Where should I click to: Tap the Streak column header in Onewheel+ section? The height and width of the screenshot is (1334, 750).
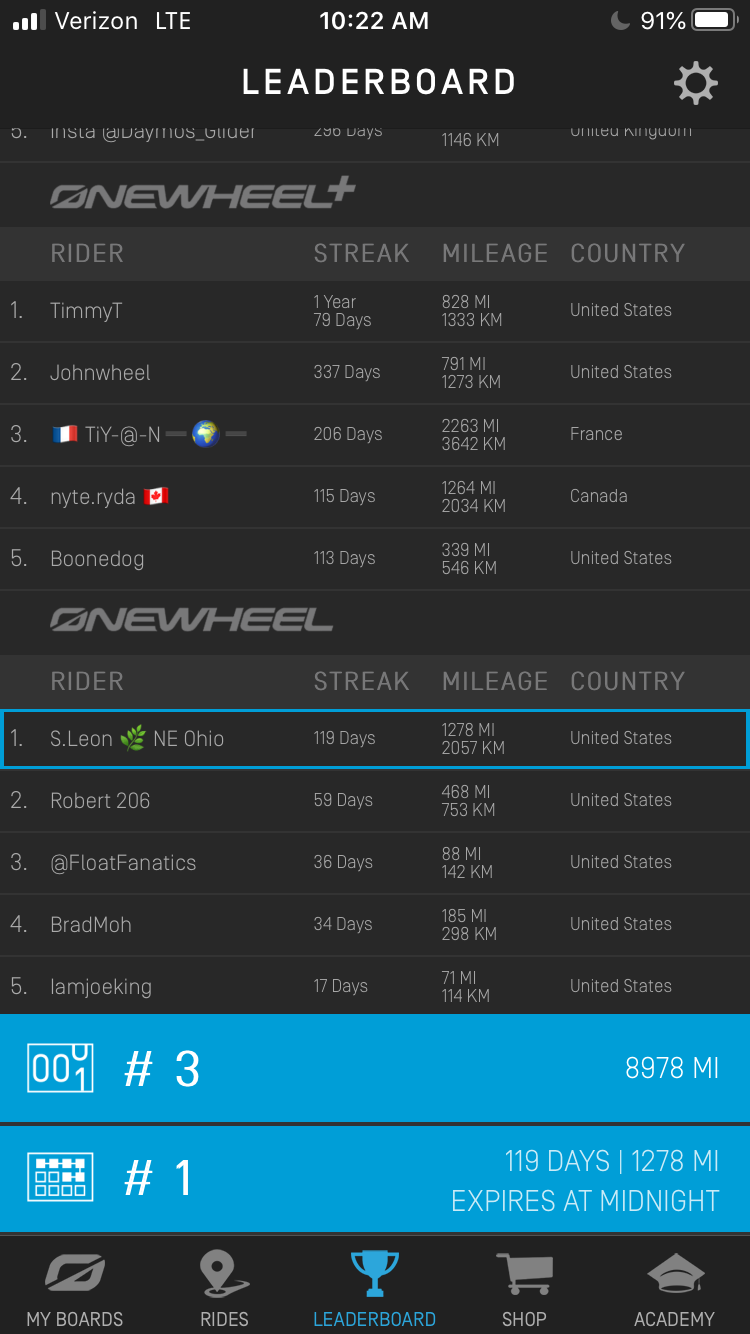361,254
